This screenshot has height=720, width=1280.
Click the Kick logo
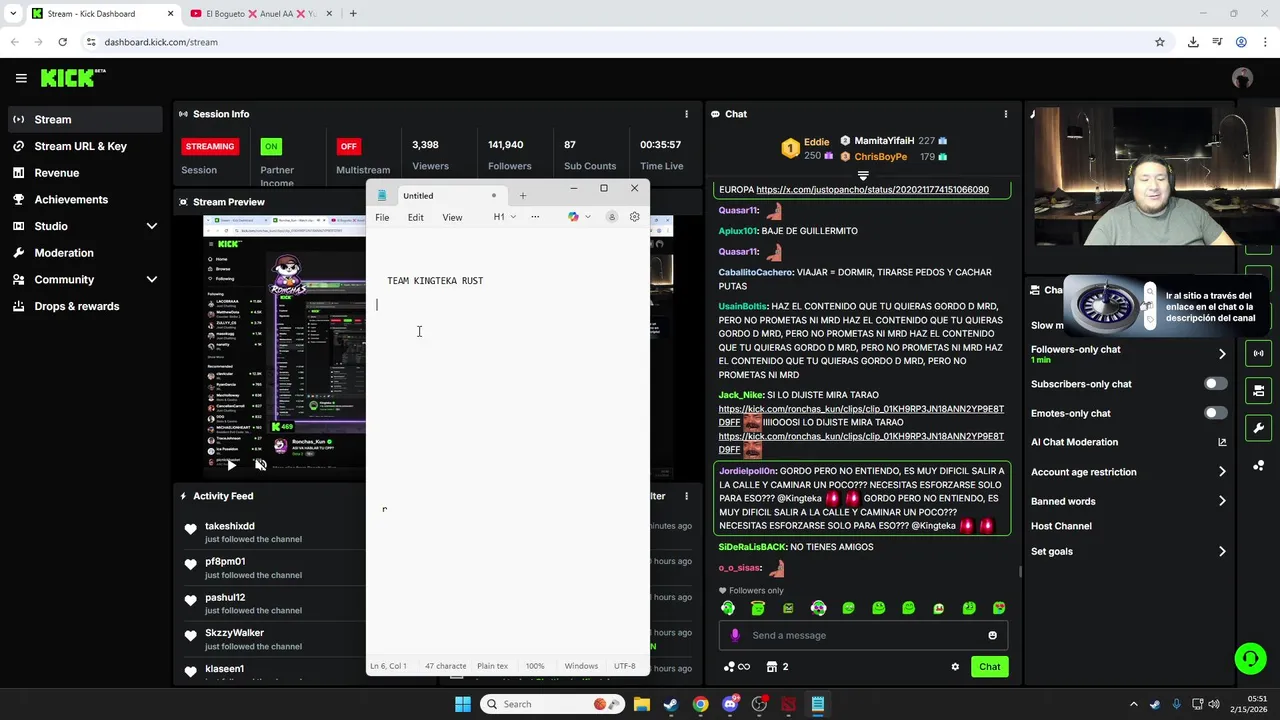[x=73, y=78]
